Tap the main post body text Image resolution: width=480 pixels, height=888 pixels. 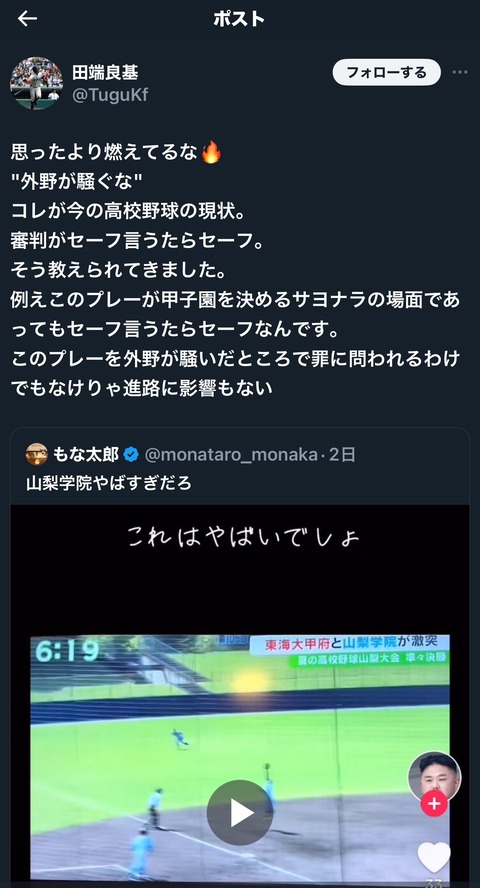click(x=235, y=269)
